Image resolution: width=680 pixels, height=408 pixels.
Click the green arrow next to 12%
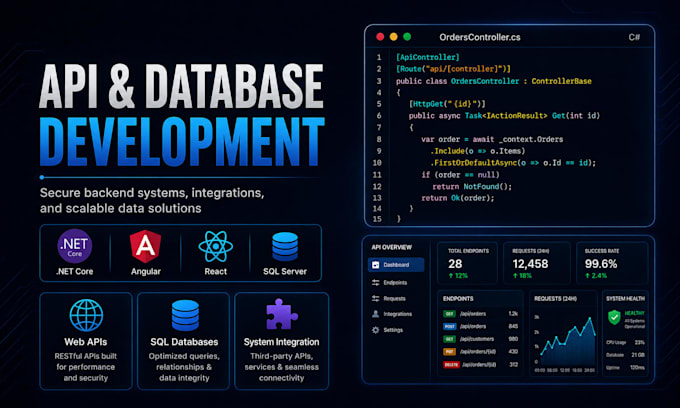(x=451, y=276)
